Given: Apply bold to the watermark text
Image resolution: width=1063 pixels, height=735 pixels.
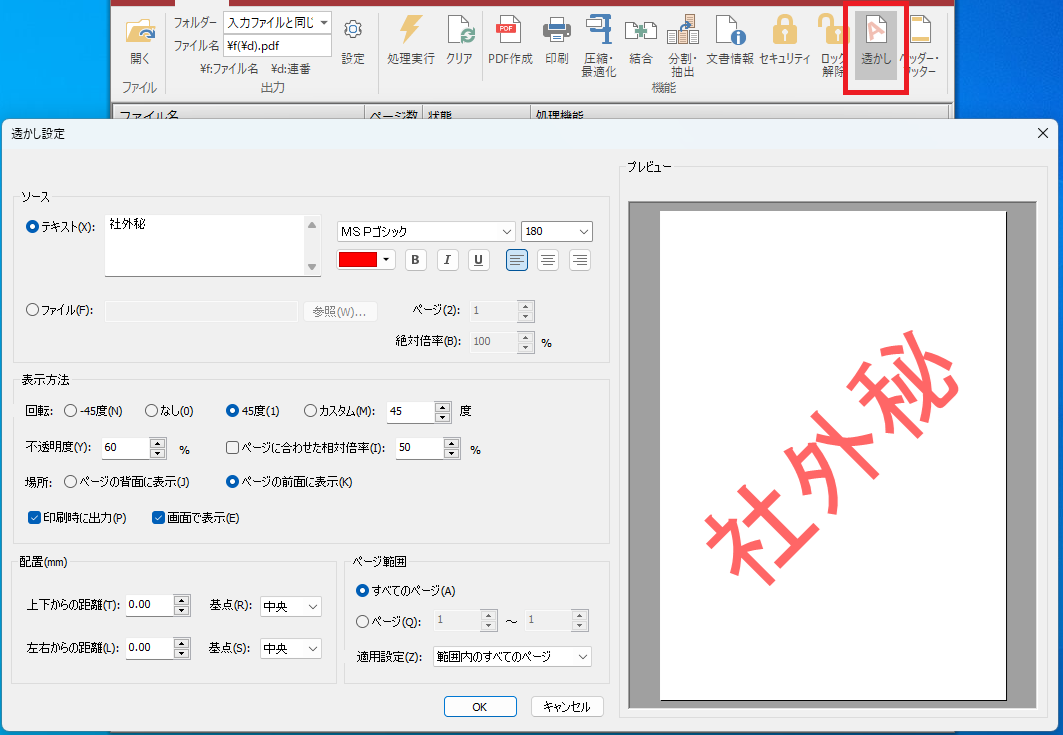Looking at the screenshot, I should (x=415, y=260).
